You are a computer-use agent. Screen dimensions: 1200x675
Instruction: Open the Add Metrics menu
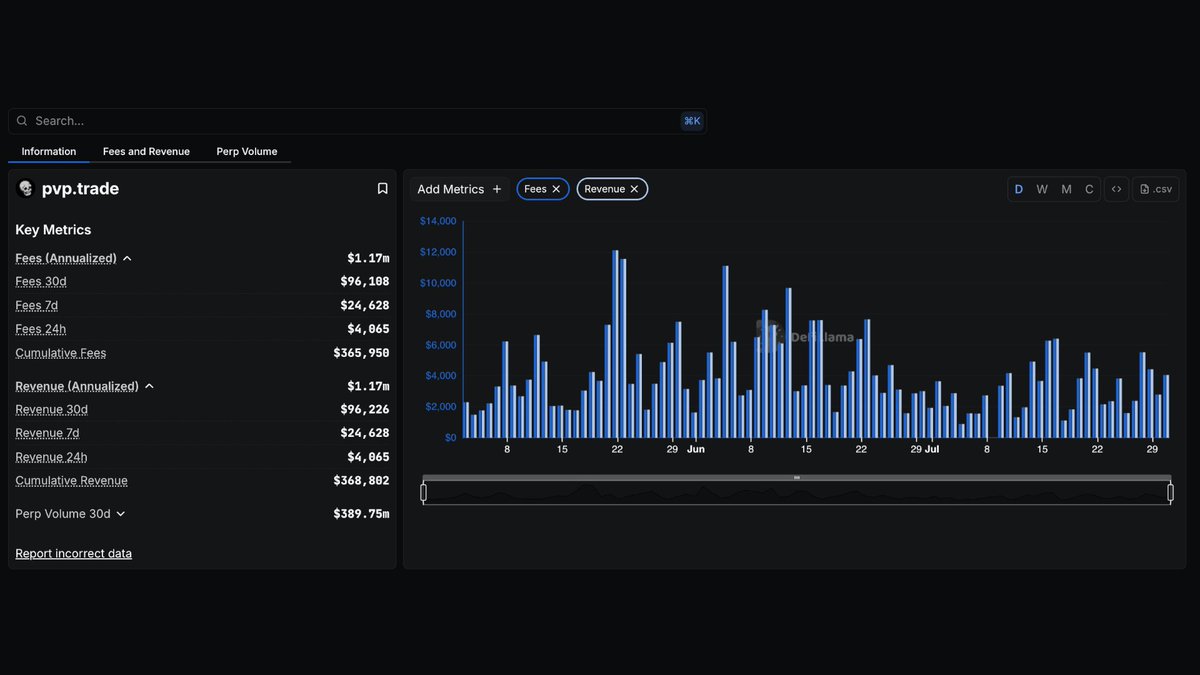click(459, 189)
